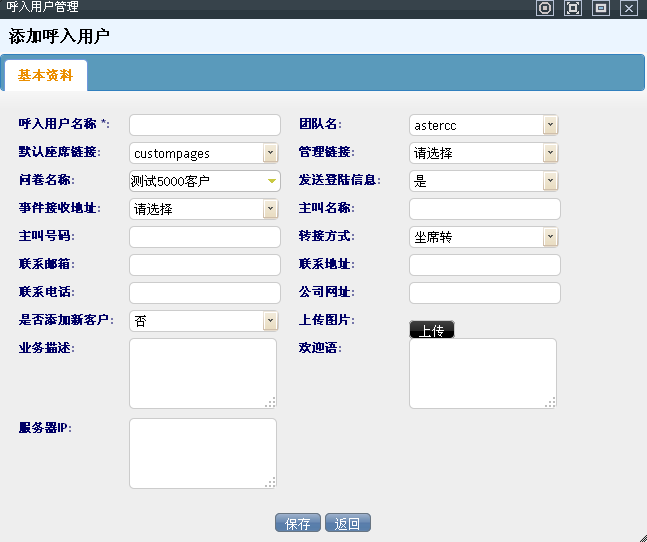Viewport: 647px width, 542px height.
Task: Open the 管理链接 dropdown
Action: (x=550, y=153)
